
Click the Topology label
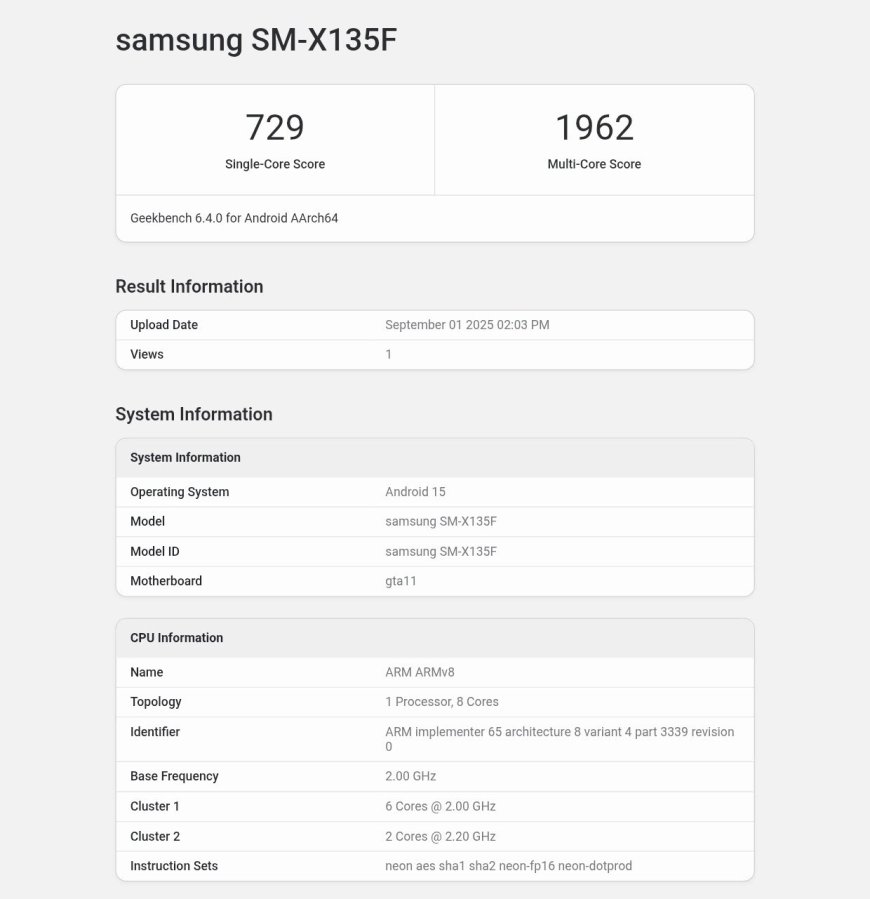pyautogui.click(x=156, y=702)
